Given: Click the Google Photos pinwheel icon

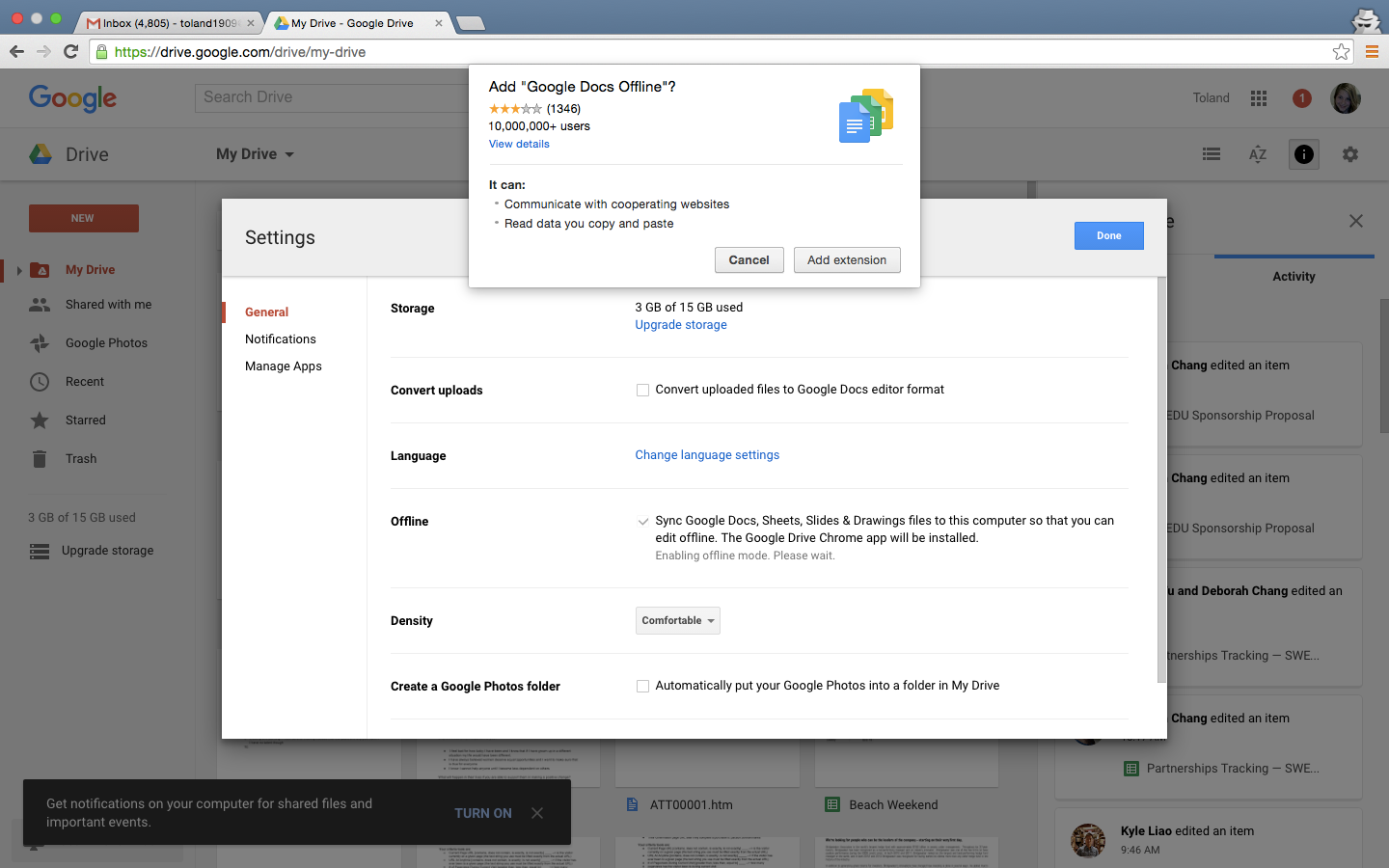Looking at the screenshot, I should click(x=40, y=343).
